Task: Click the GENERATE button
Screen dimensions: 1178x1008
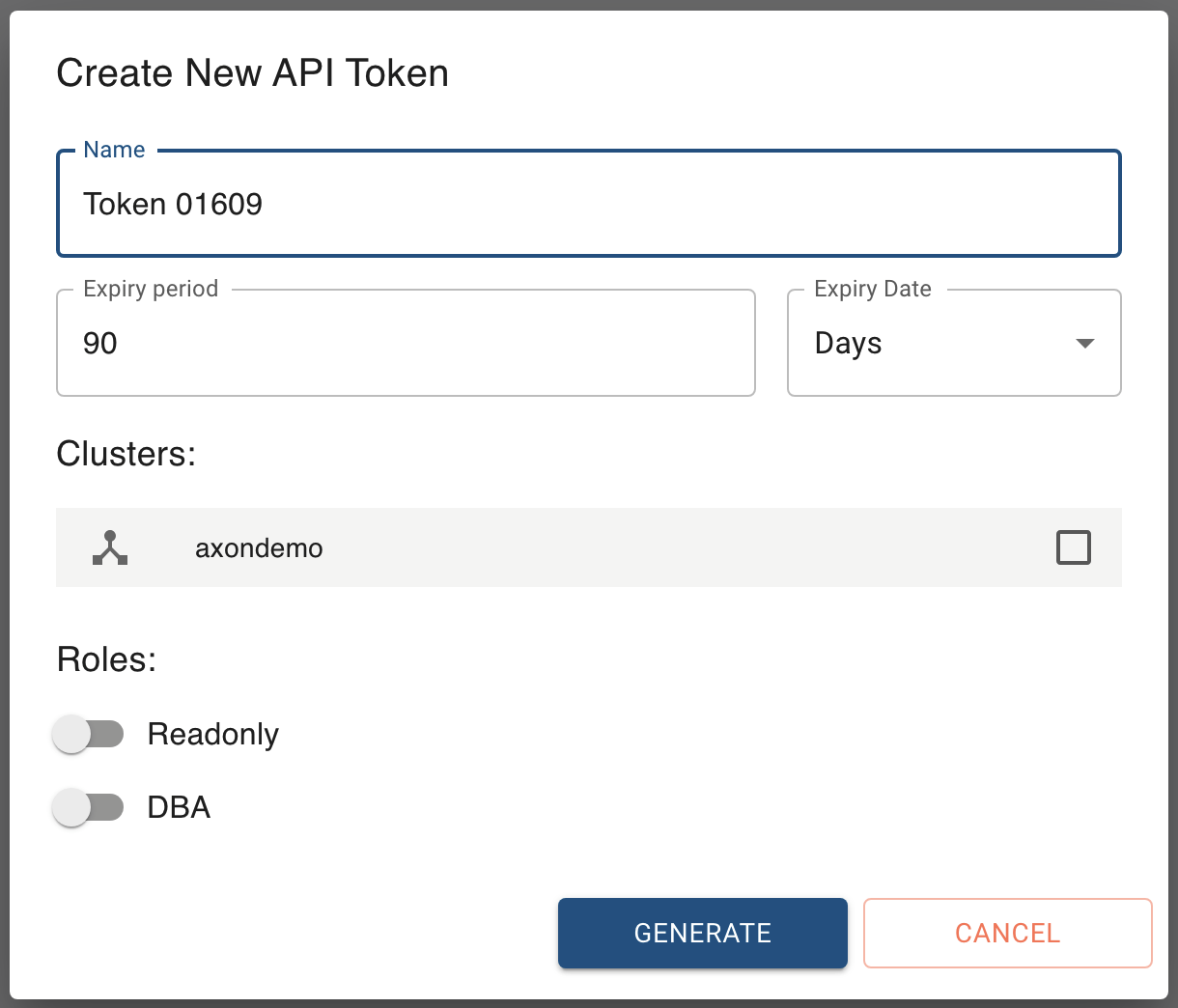Action: 702,933
